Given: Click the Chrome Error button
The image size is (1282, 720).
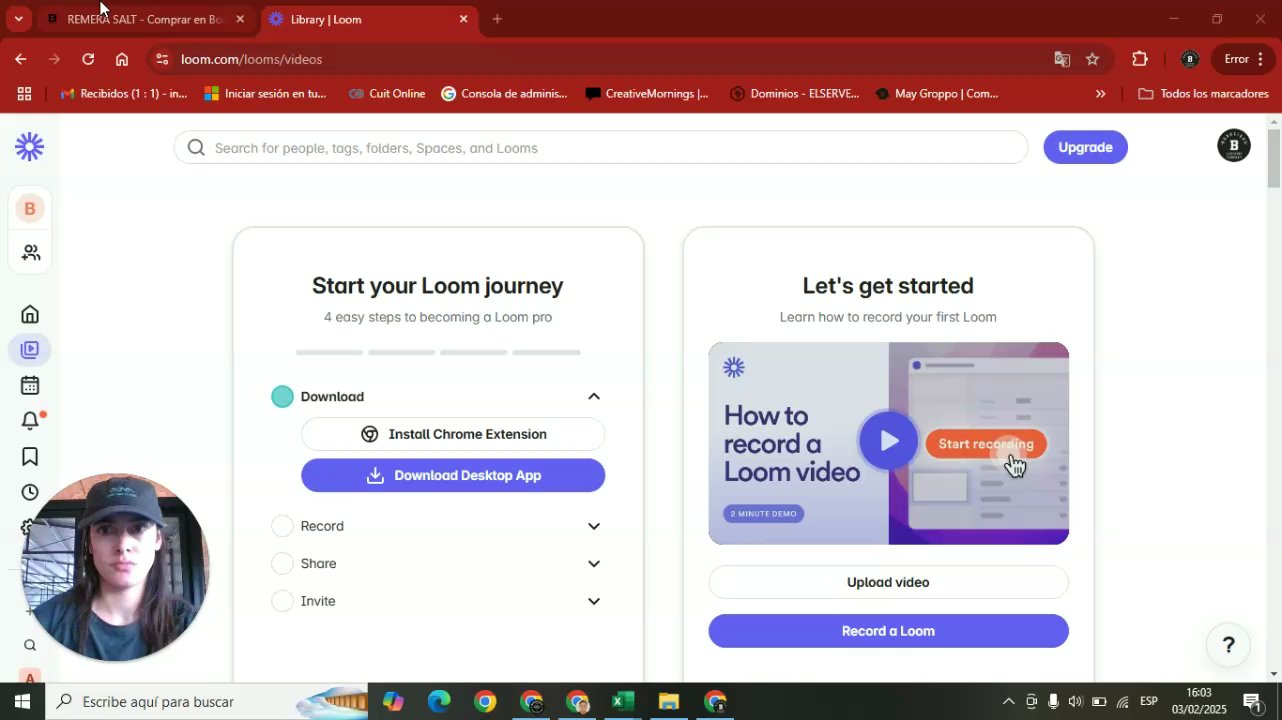Looking at the screenshot, I should 1243,59.
